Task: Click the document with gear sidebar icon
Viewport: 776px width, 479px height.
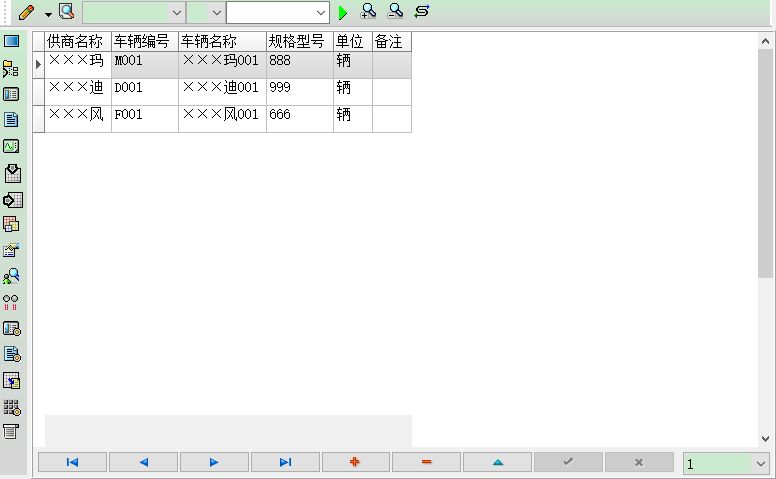Action: click(x=12, y=354)
